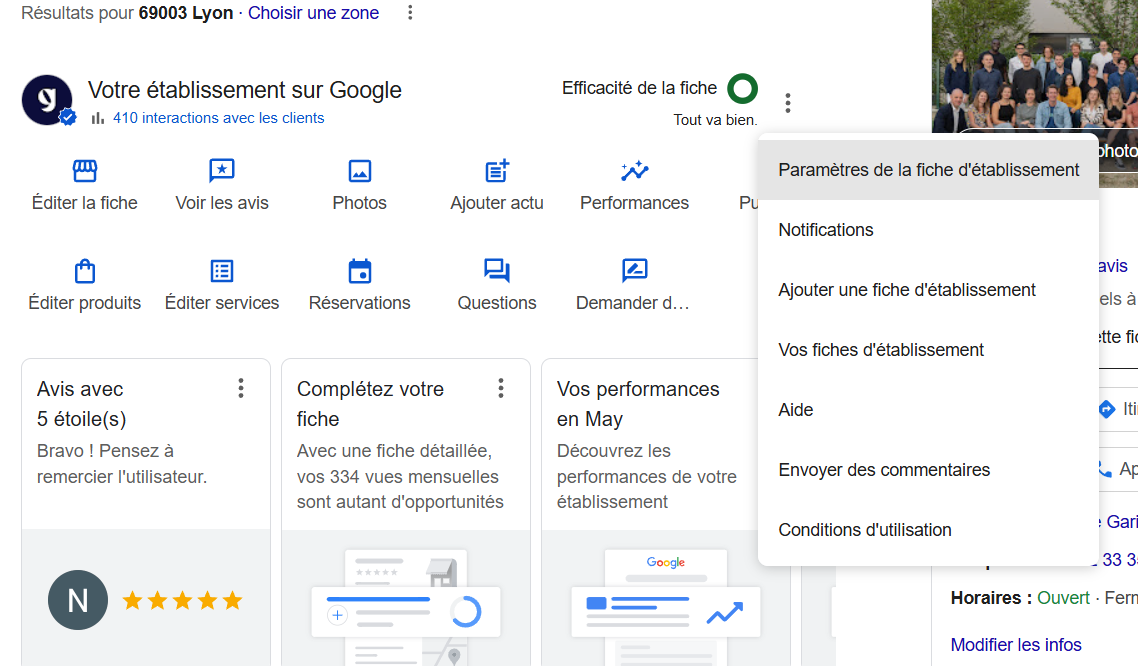Click Demander d… review request icon
This screenshot has height=666, width=1138.
635,270
